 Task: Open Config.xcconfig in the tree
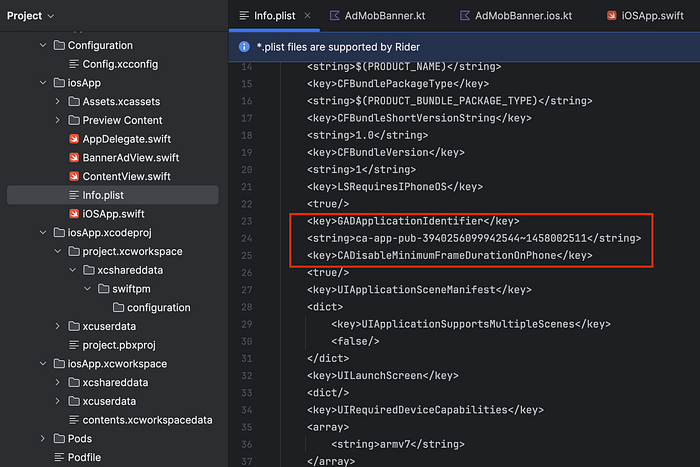coord(120,64)
